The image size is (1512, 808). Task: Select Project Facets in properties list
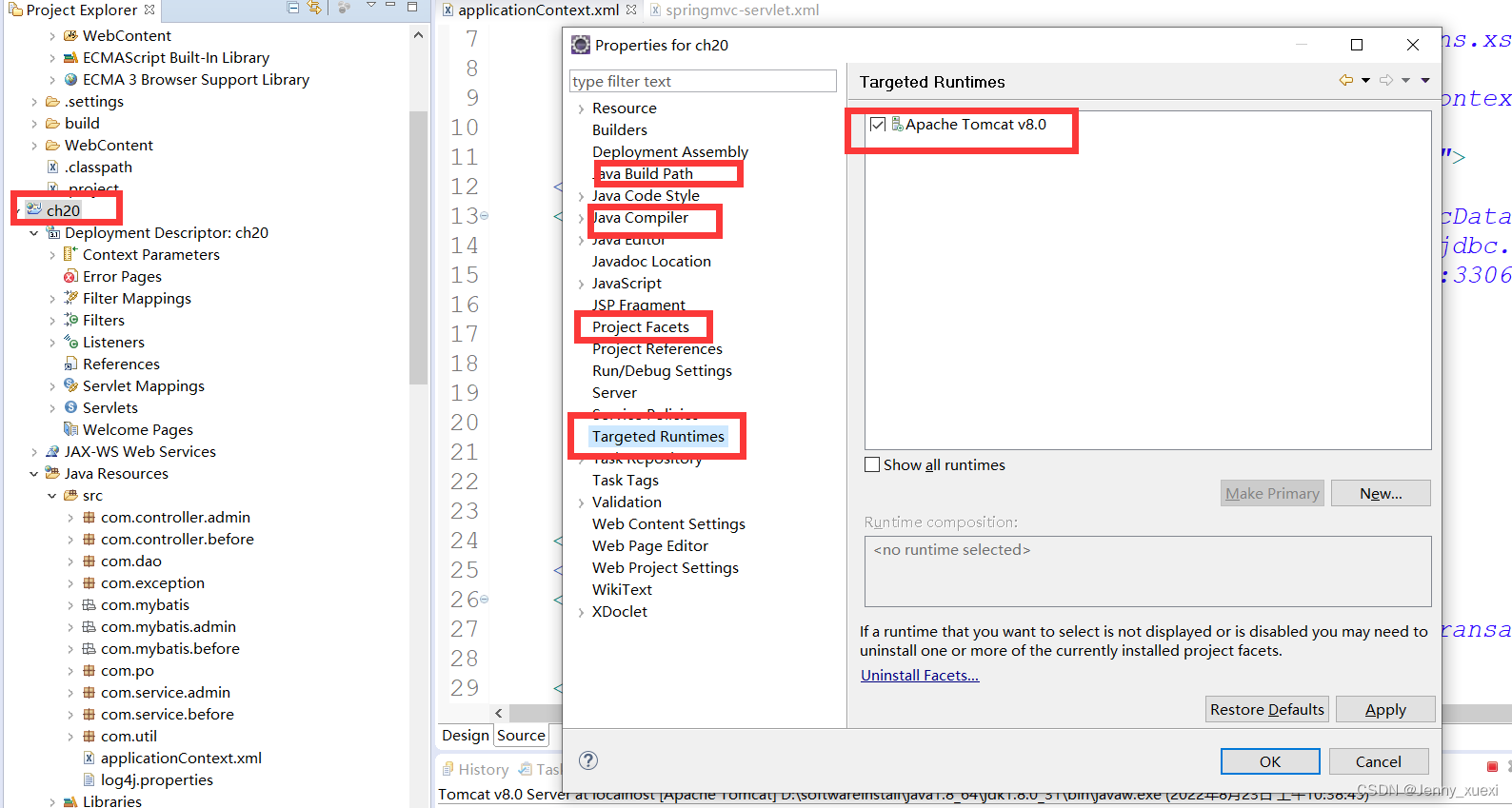tap(641, 326)
